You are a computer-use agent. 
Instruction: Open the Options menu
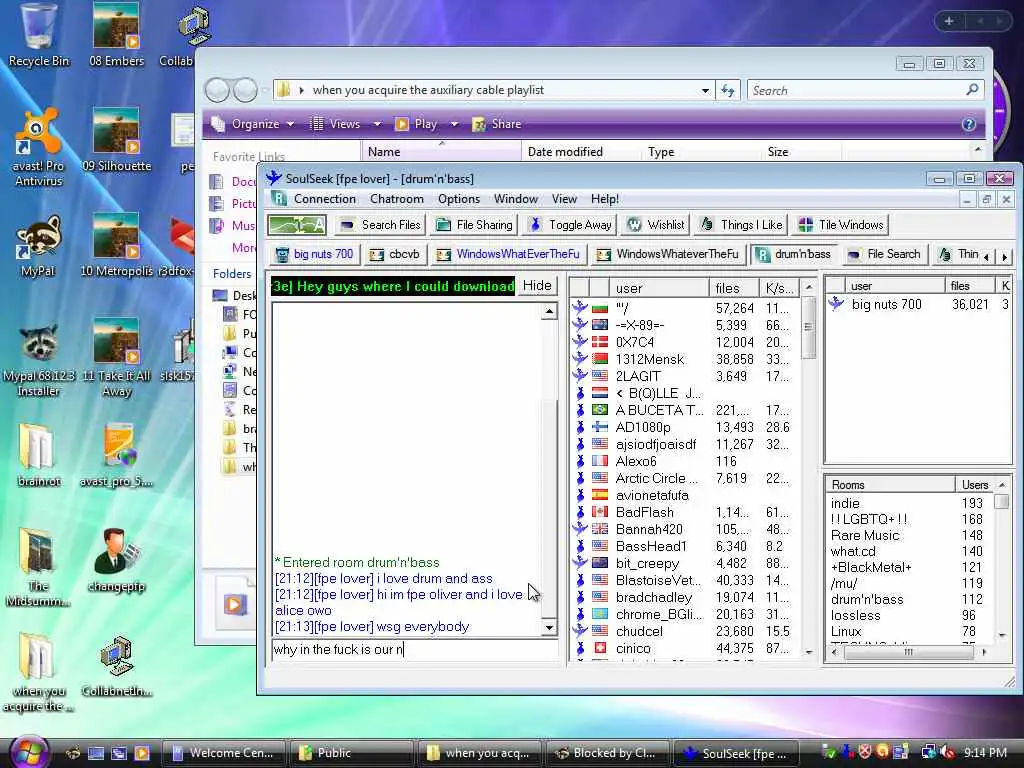458,199
